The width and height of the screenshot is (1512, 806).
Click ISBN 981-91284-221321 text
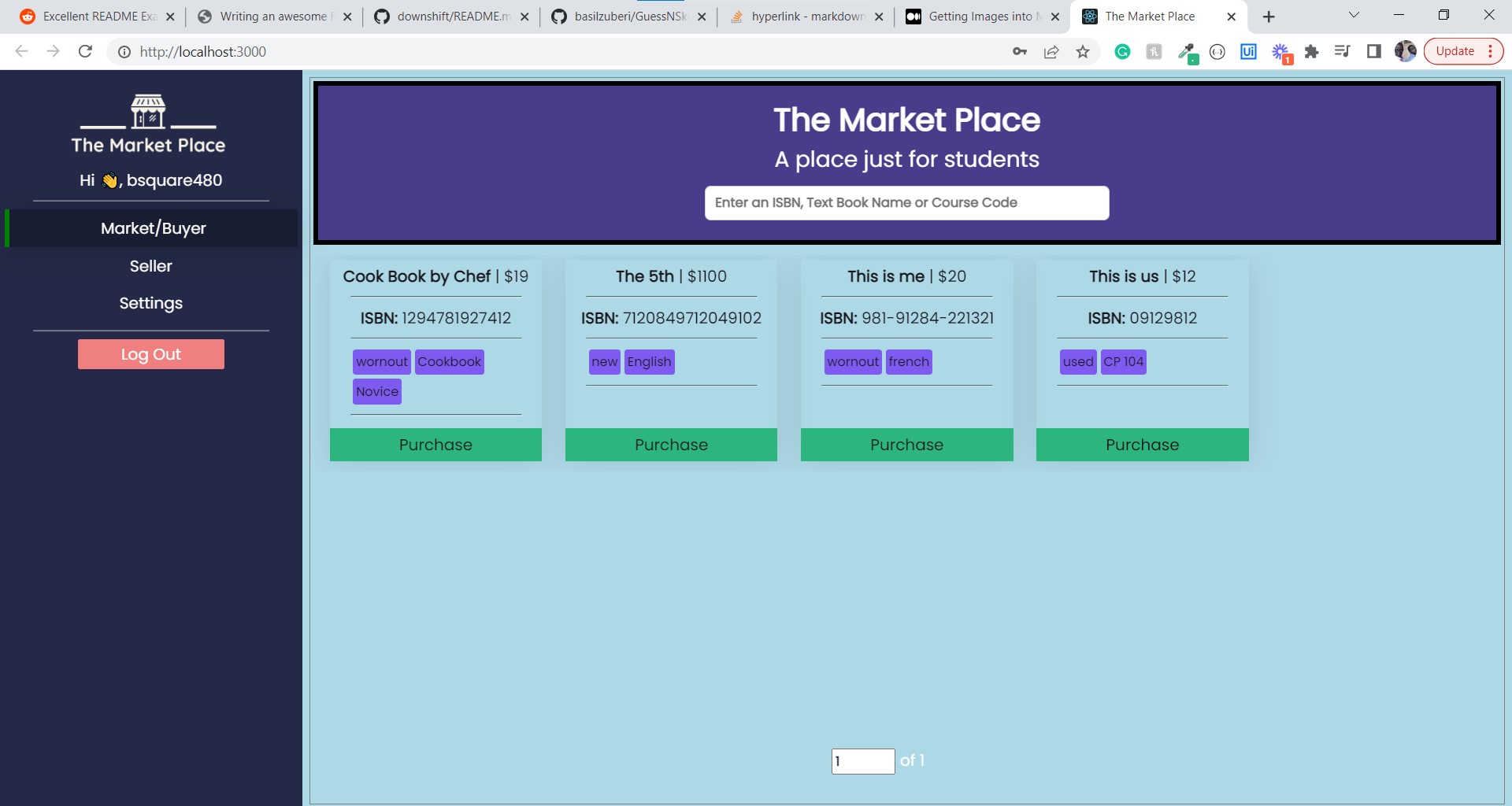click(x=906, y=318)
